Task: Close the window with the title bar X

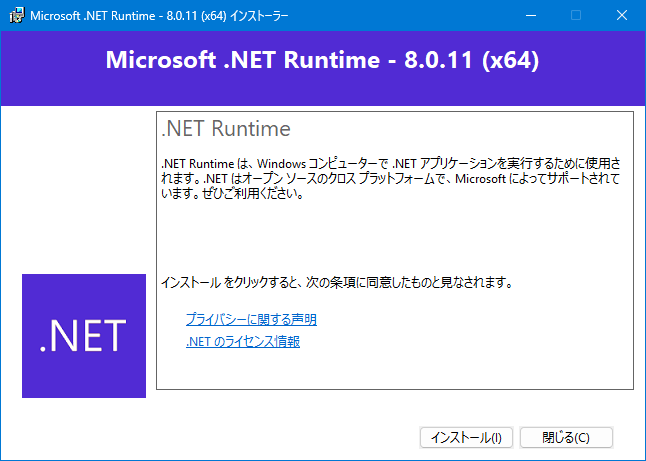Action: pyautogui.click(x=622, y=16)
